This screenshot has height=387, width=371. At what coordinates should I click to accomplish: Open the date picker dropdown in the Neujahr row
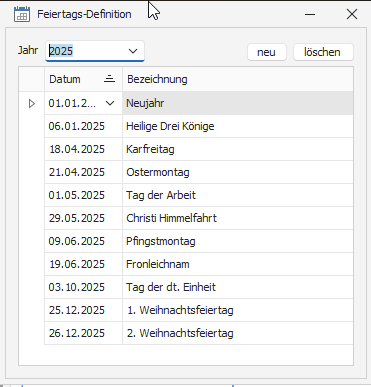[x=110, y=103]
